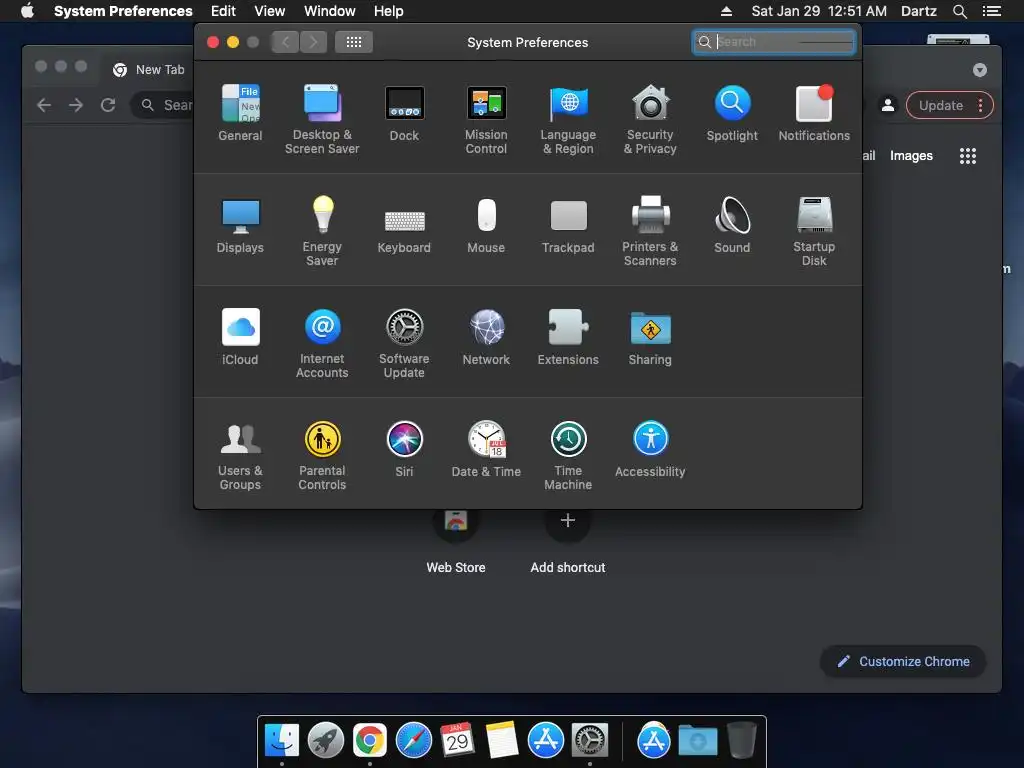Open Internet Accounts pane

coord(322,344)
